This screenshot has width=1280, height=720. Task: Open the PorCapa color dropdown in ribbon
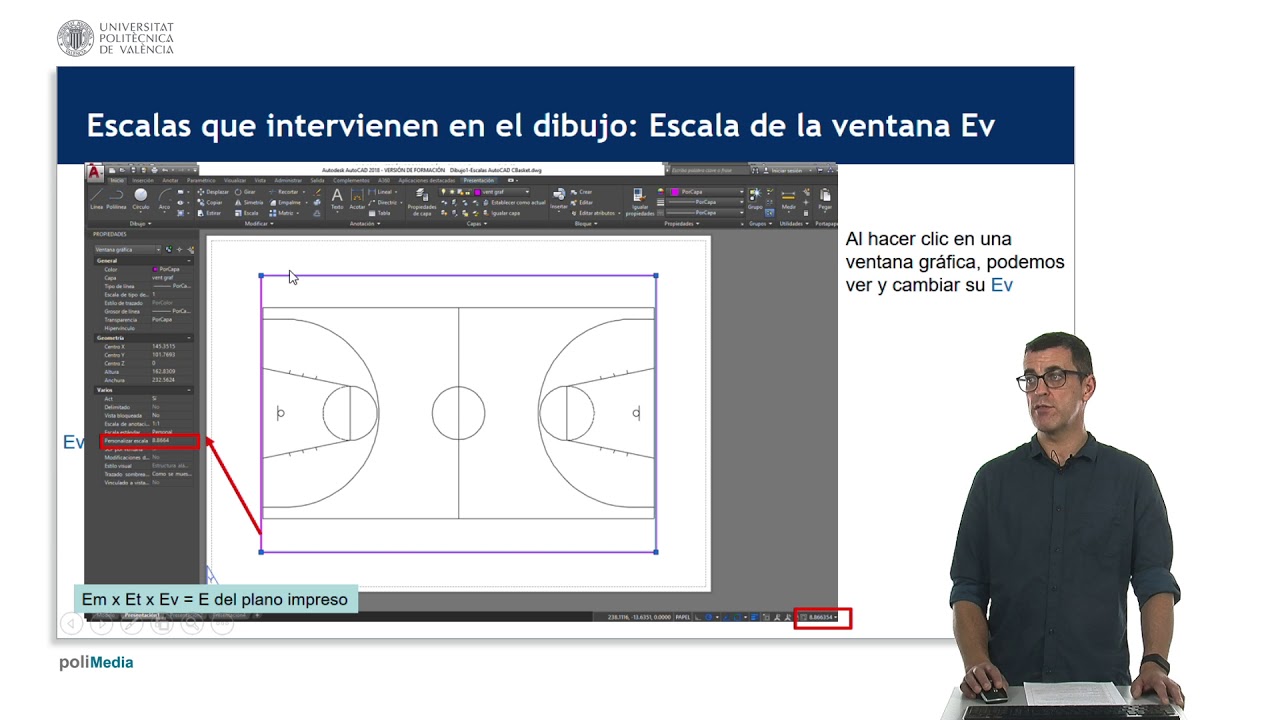pos(705,192)
